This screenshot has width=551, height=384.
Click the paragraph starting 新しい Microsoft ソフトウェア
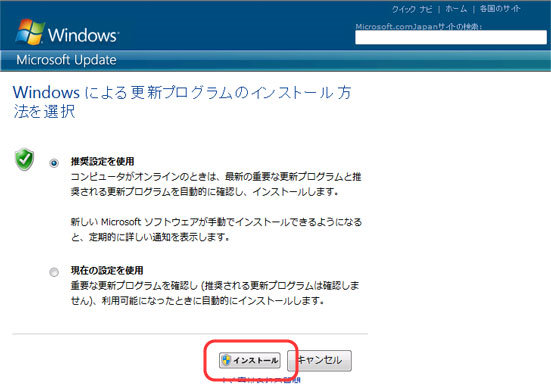pos(216,229)
